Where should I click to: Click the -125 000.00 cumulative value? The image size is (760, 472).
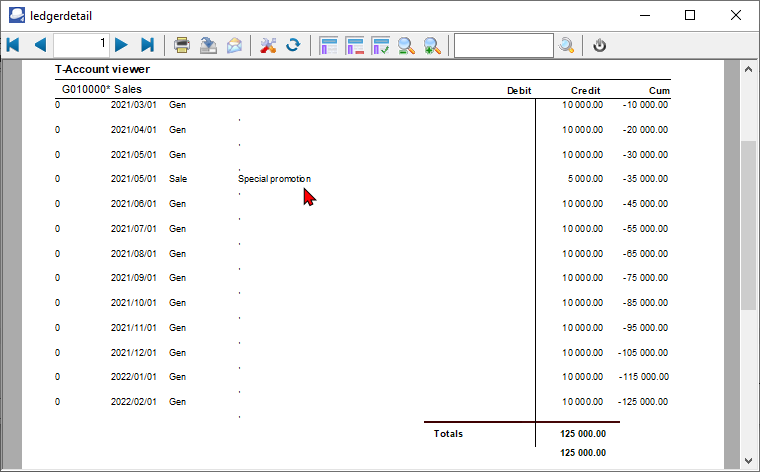click(643, 402)
